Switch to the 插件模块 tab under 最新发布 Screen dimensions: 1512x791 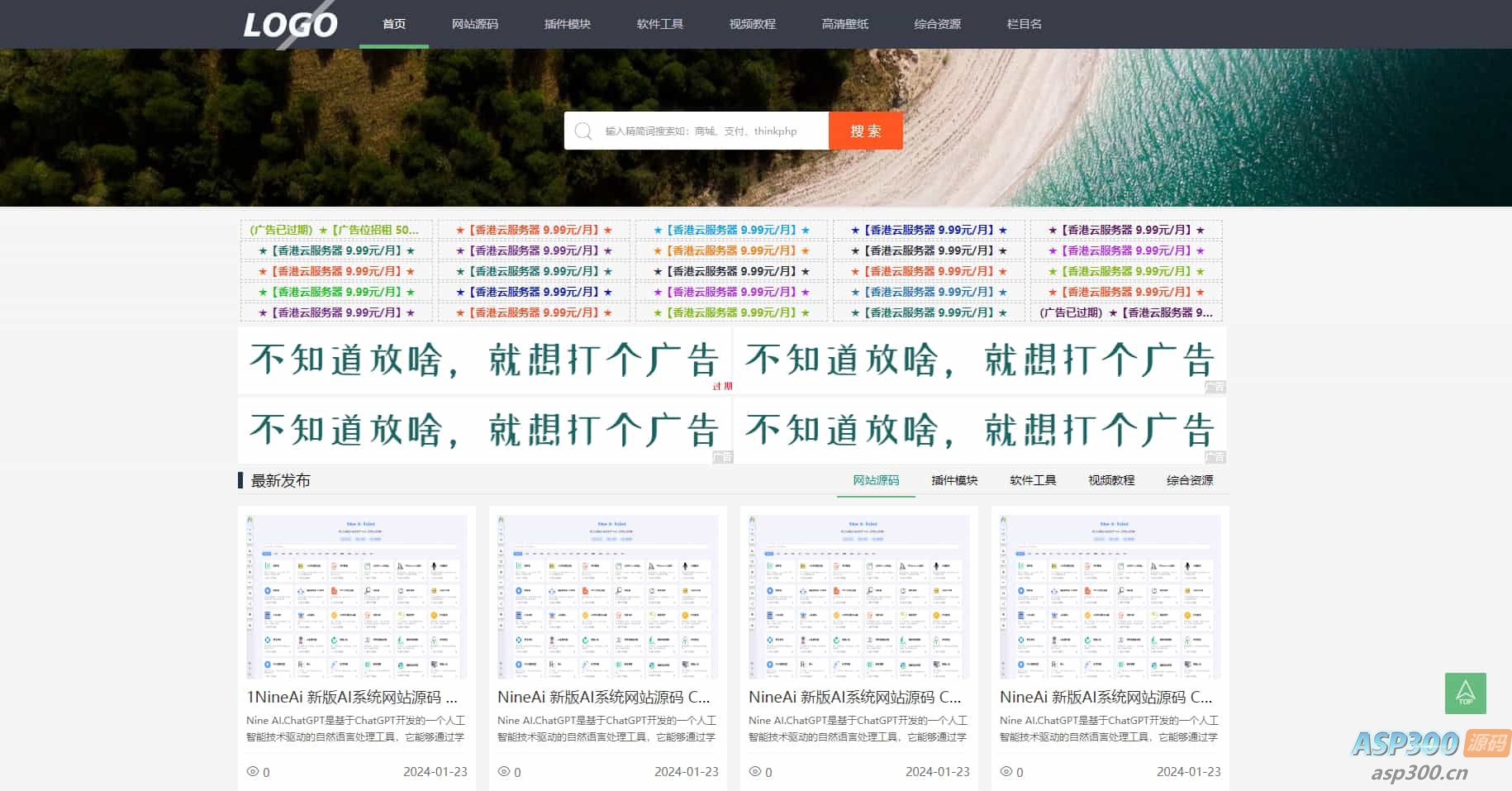(x=953, y=479)
